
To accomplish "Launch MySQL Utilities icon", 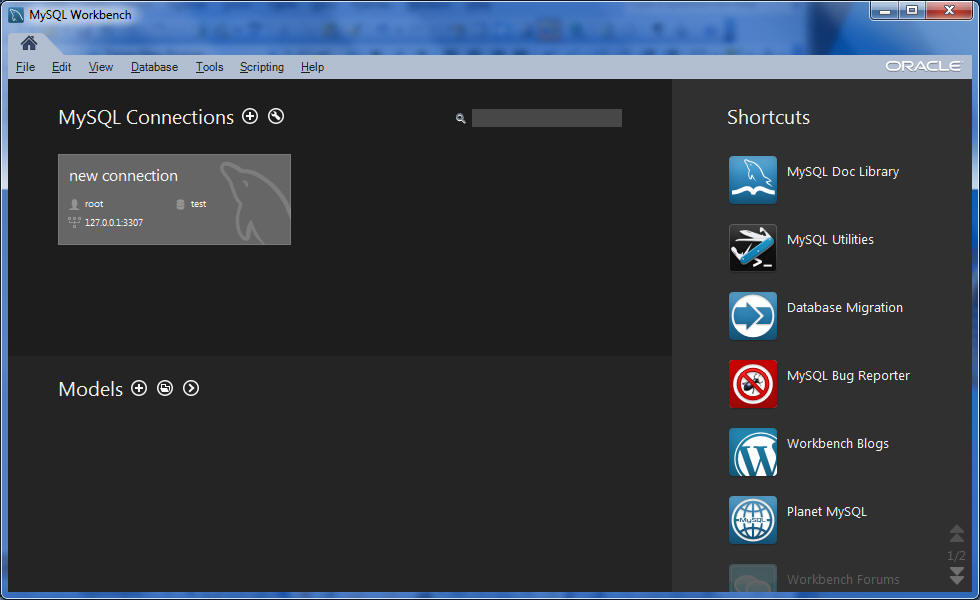I will click(x=752, y=248).
